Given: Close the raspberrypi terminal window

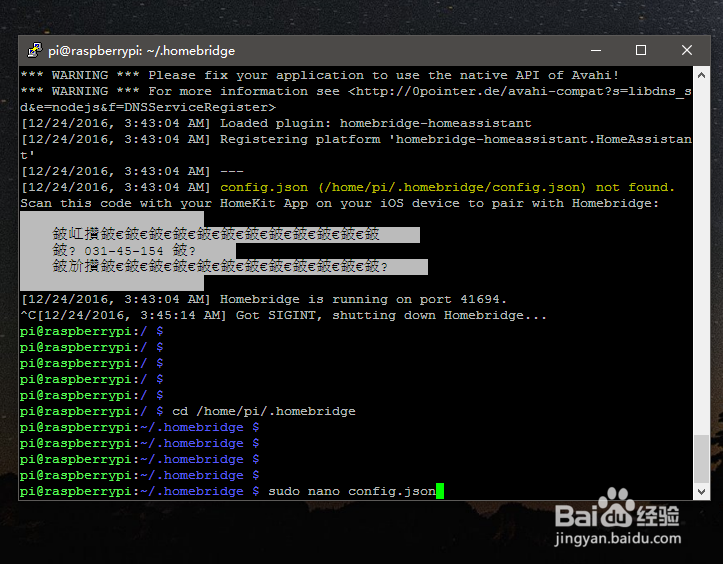Looking at the screenshot, I should (687, 50).
